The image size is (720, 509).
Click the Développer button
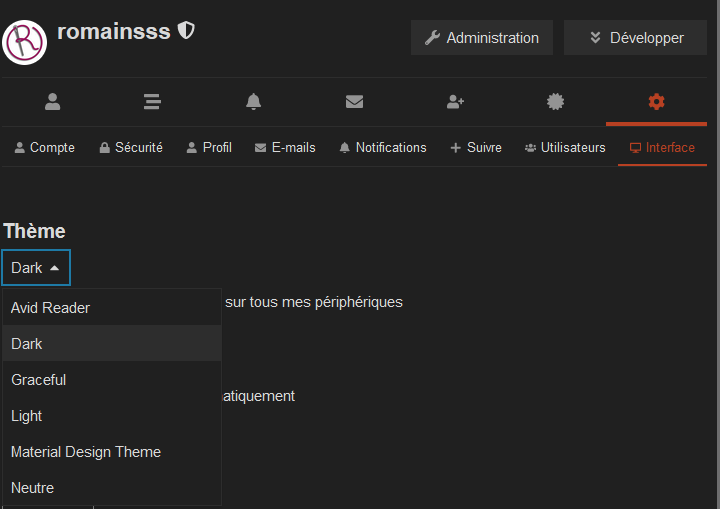point(636,38)
